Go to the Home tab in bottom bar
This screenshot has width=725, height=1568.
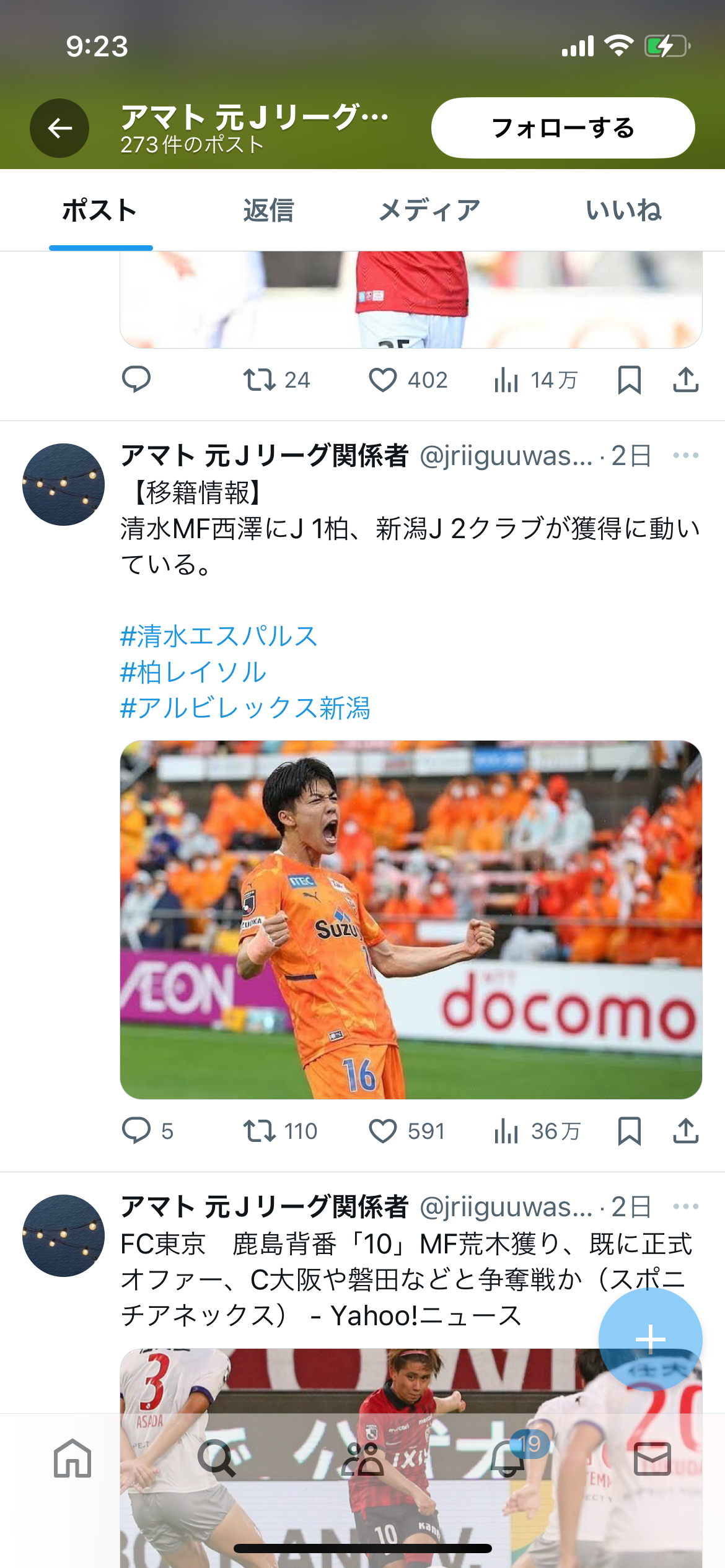[x=72, y=1458]
